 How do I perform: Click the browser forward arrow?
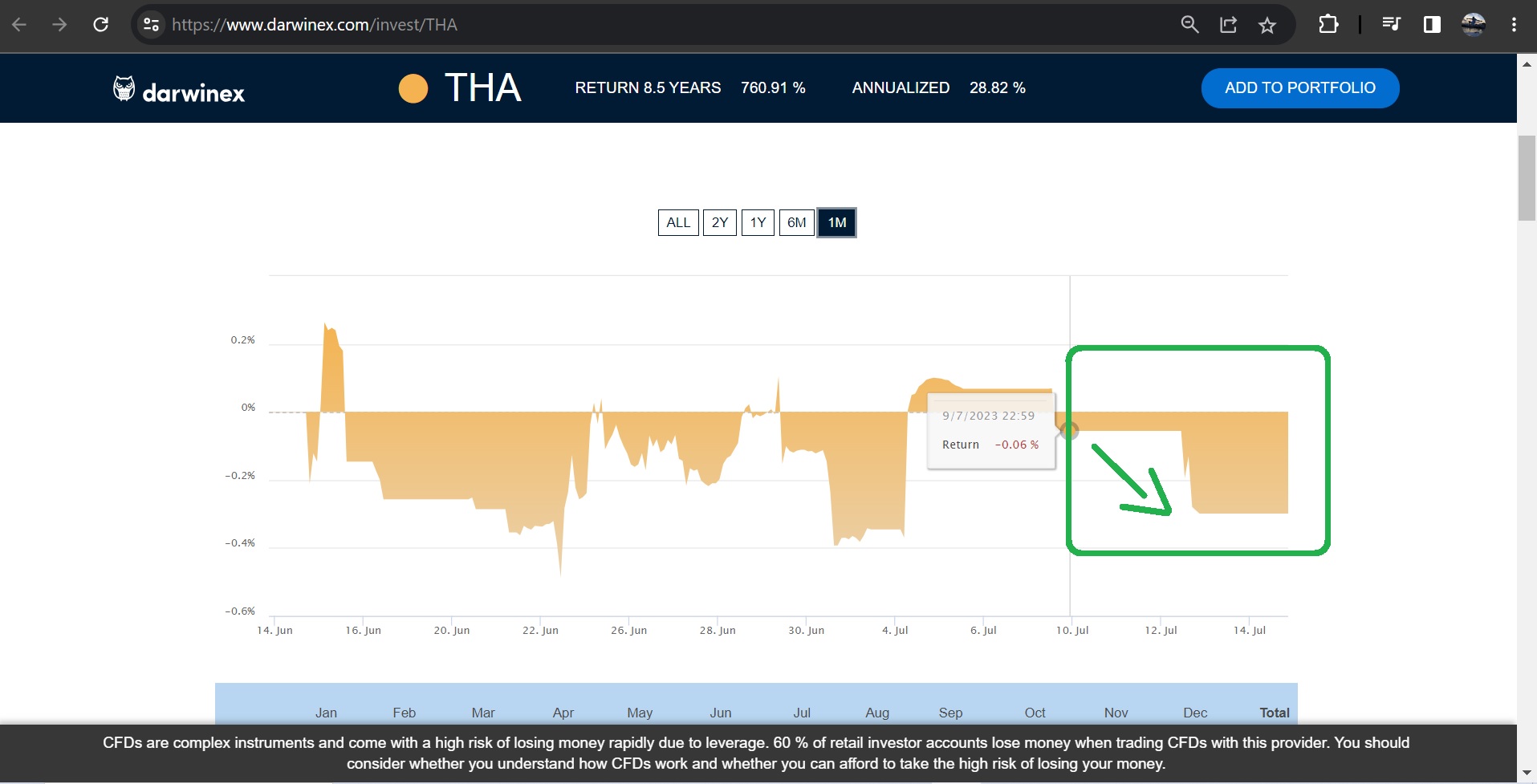click(x=59, y=25)
